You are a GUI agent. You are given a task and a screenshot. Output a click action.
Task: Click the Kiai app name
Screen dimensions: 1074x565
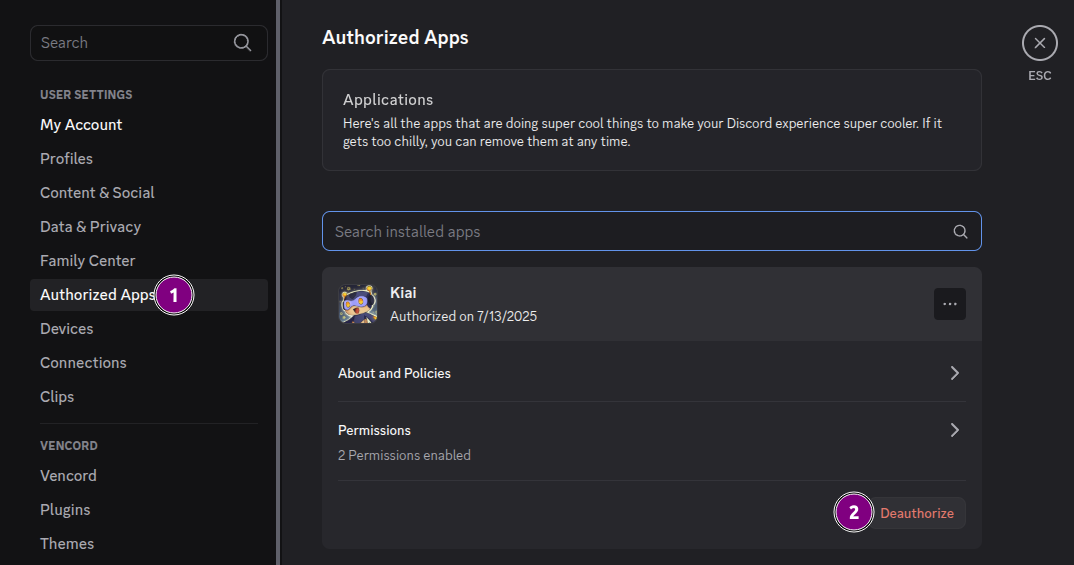coord(403,293)
